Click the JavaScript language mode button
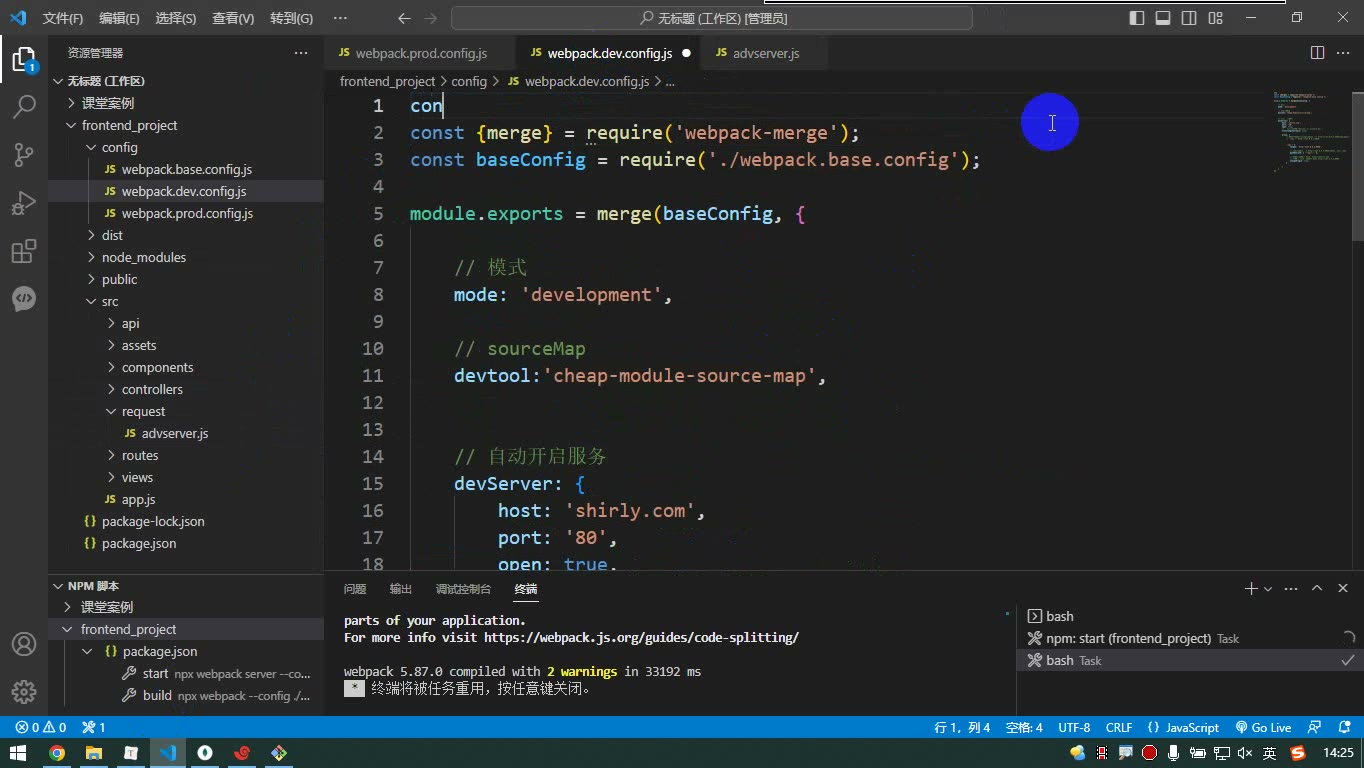The width and height of the screenshot is (1364, 768). pos(1184,728)
